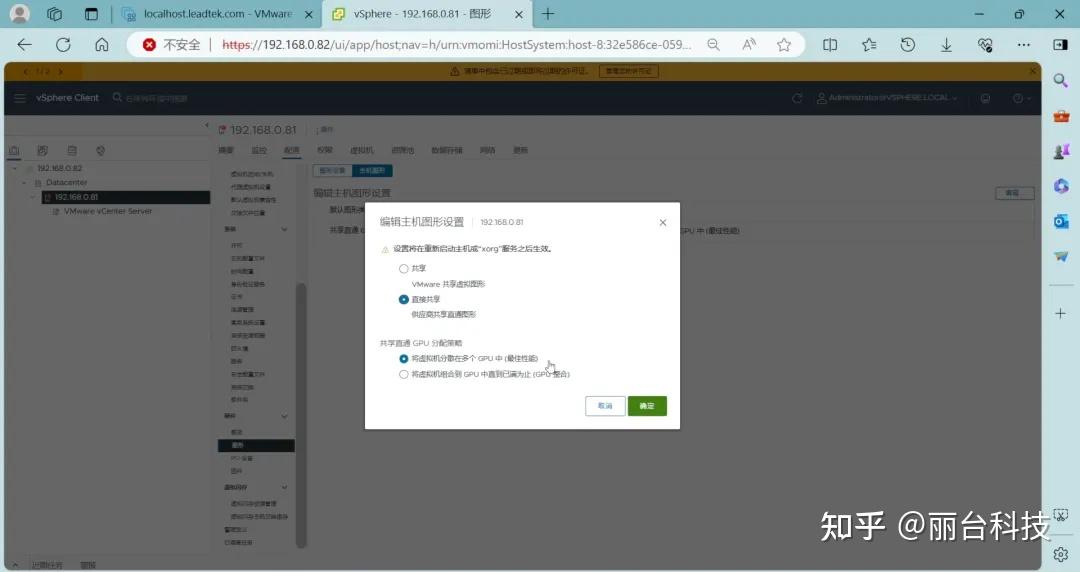The width and height of the screenshot is (1080, 572).
Task: Refresh the vSphere Client view
Action: tap(797, 98)
